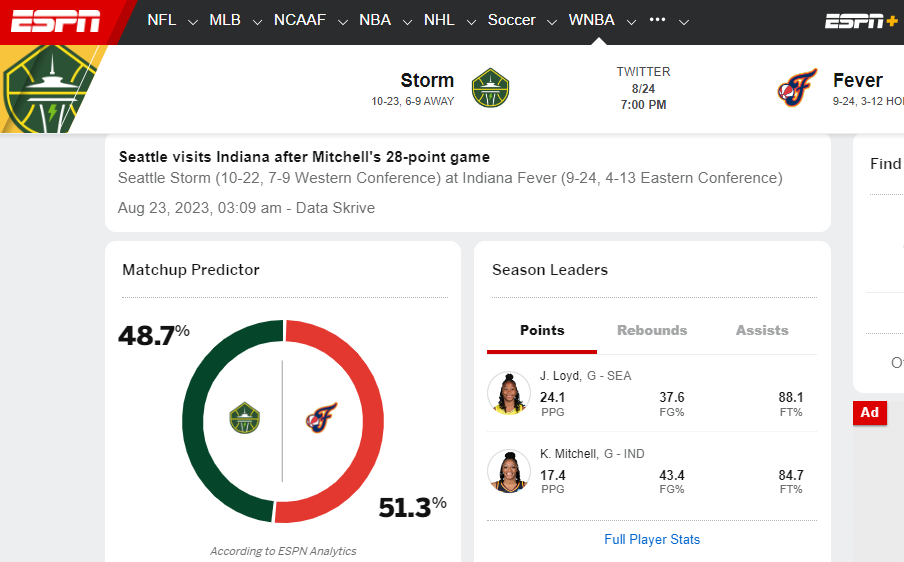904x562 pixels.
Task: Click the Storm team name link
Action: click(x=427, y=80)
